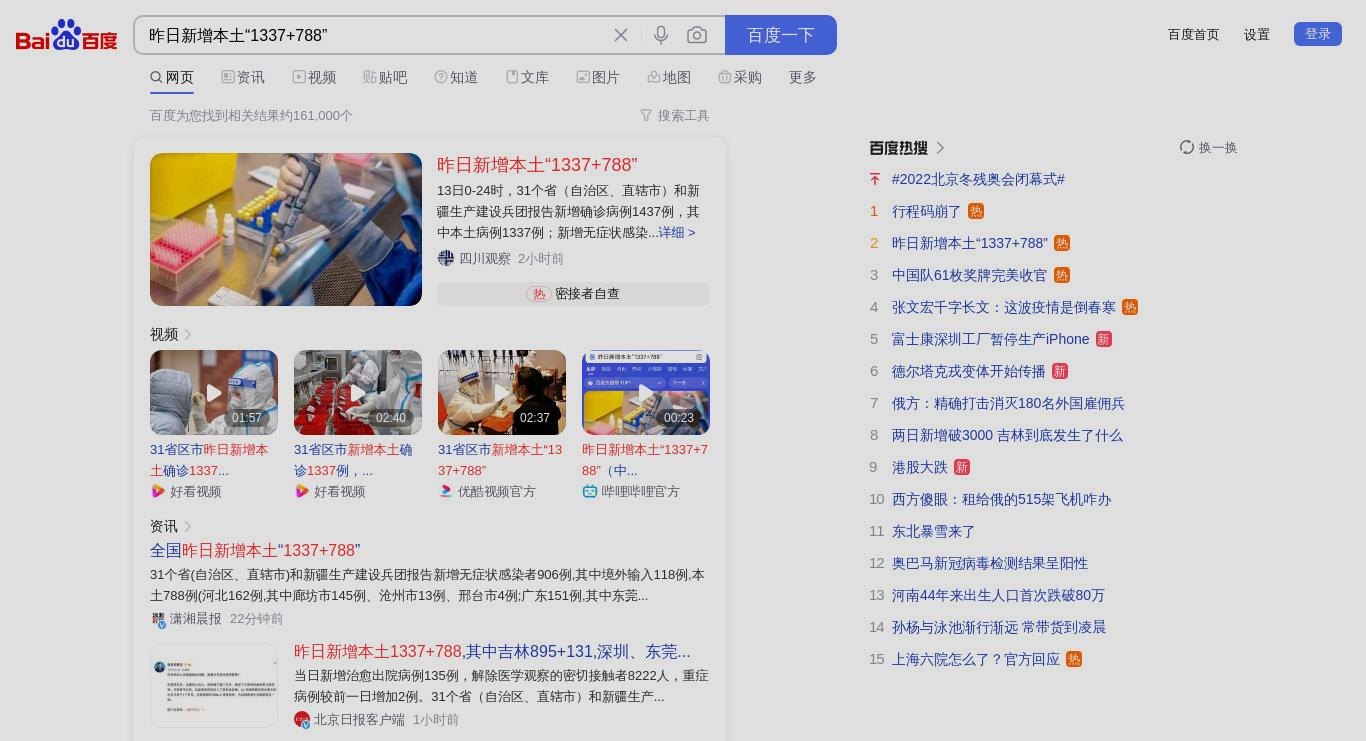
Task: Switch to the 贴吧 tab
Action: pos(385,77)
